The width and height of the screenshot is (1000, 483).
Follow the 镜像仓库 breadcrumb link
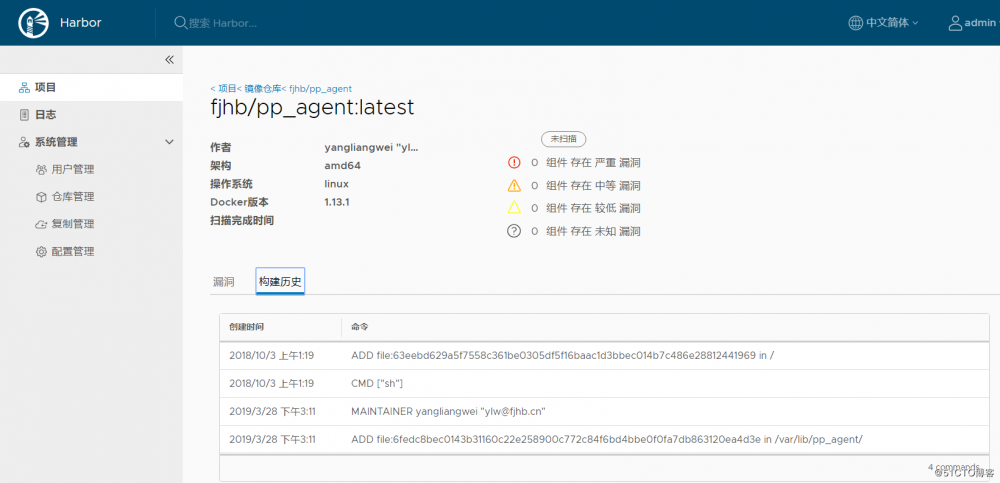261,89
